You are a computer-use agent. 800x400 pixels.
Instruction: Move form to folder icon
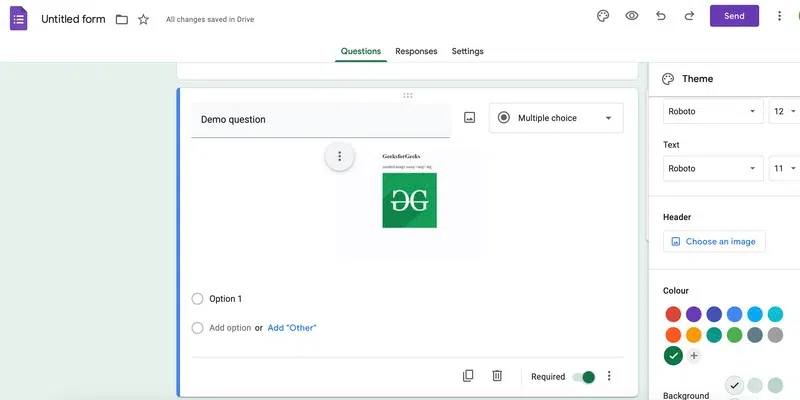pyautogui.click(x=121, y=19)
